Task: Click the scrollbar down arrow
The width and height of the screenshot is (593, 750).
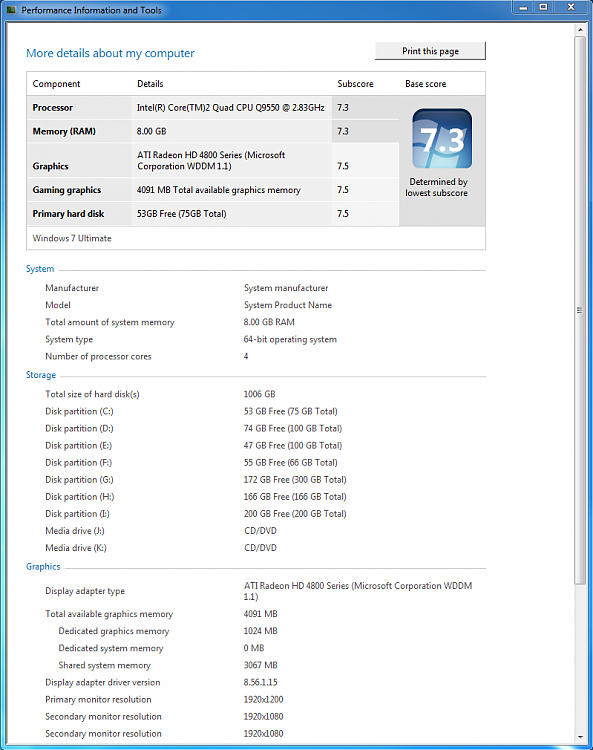Action: coord(580,737)
